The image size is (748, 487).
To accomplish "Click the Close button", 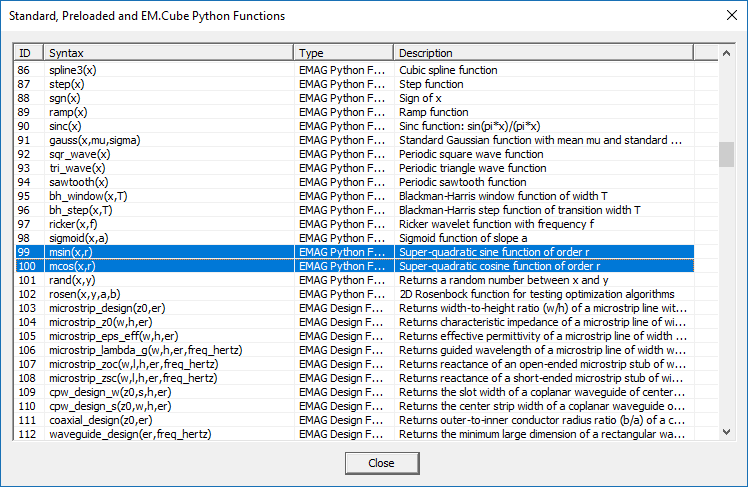I will 381,463.
